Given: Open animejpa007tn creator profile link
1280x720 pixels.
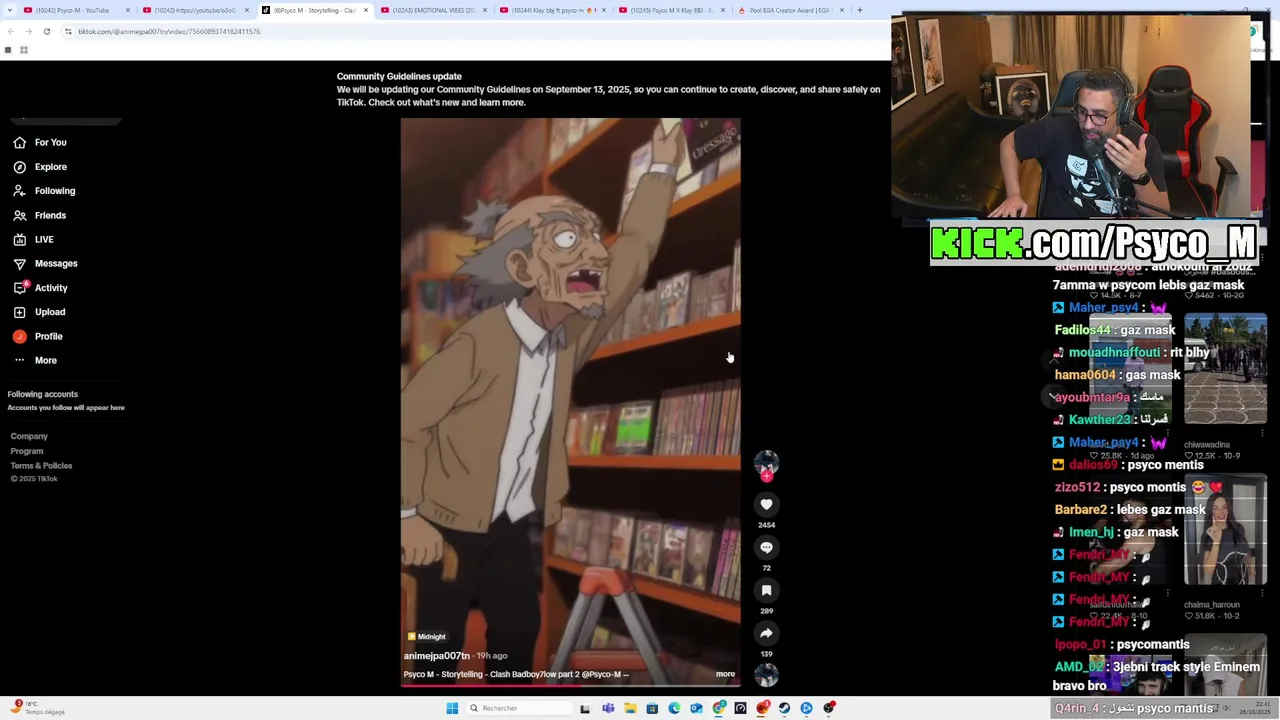Looking at the screenshot, I should pos(436,656).
